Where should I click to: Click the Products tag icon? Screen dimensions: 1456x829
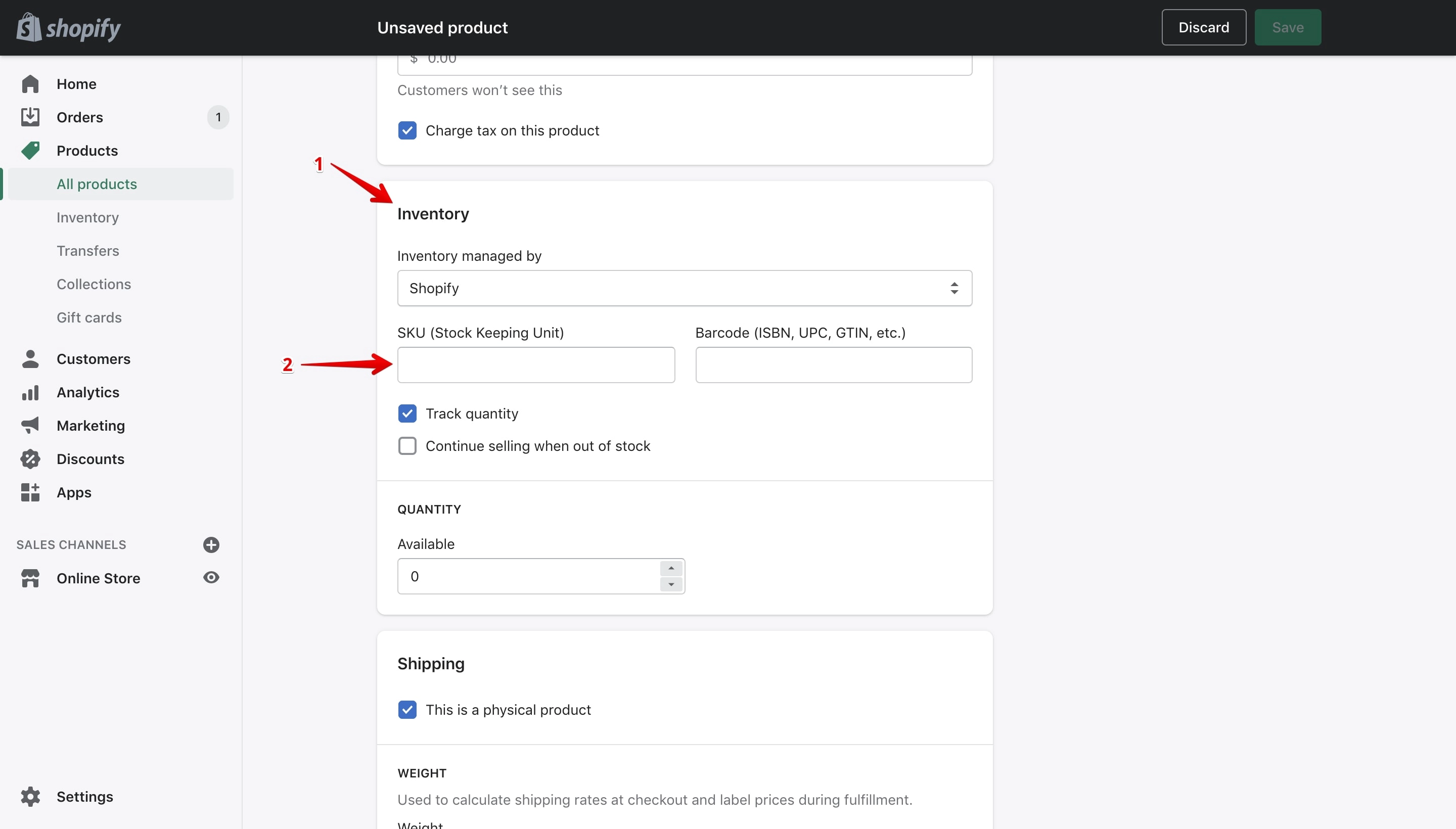point(30,150)
